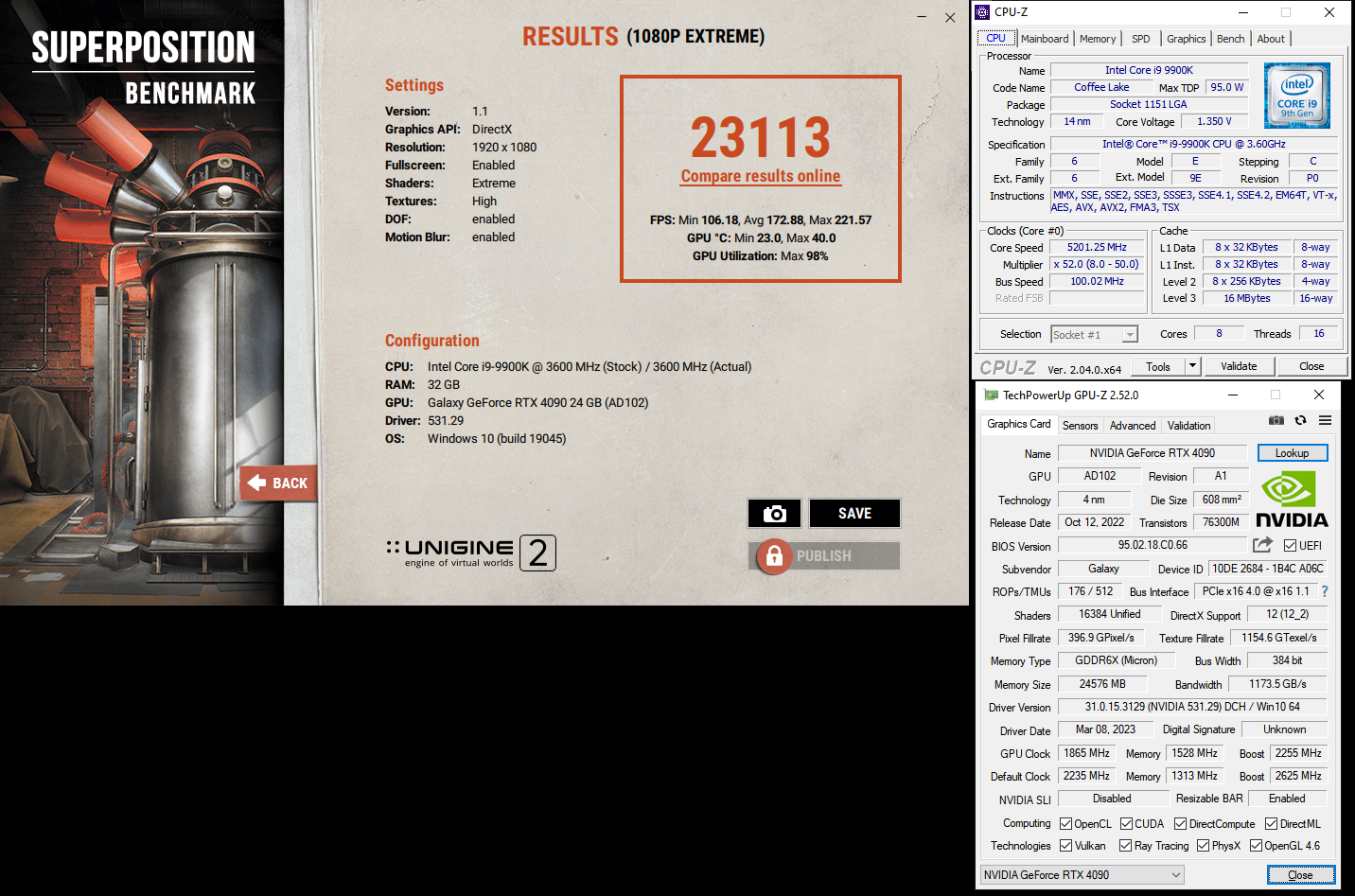This screenshot has height=896, width=1355.
Task: Click the Memory Type value GDDR6X (Micron)
Action: (x=1116, y=660)
